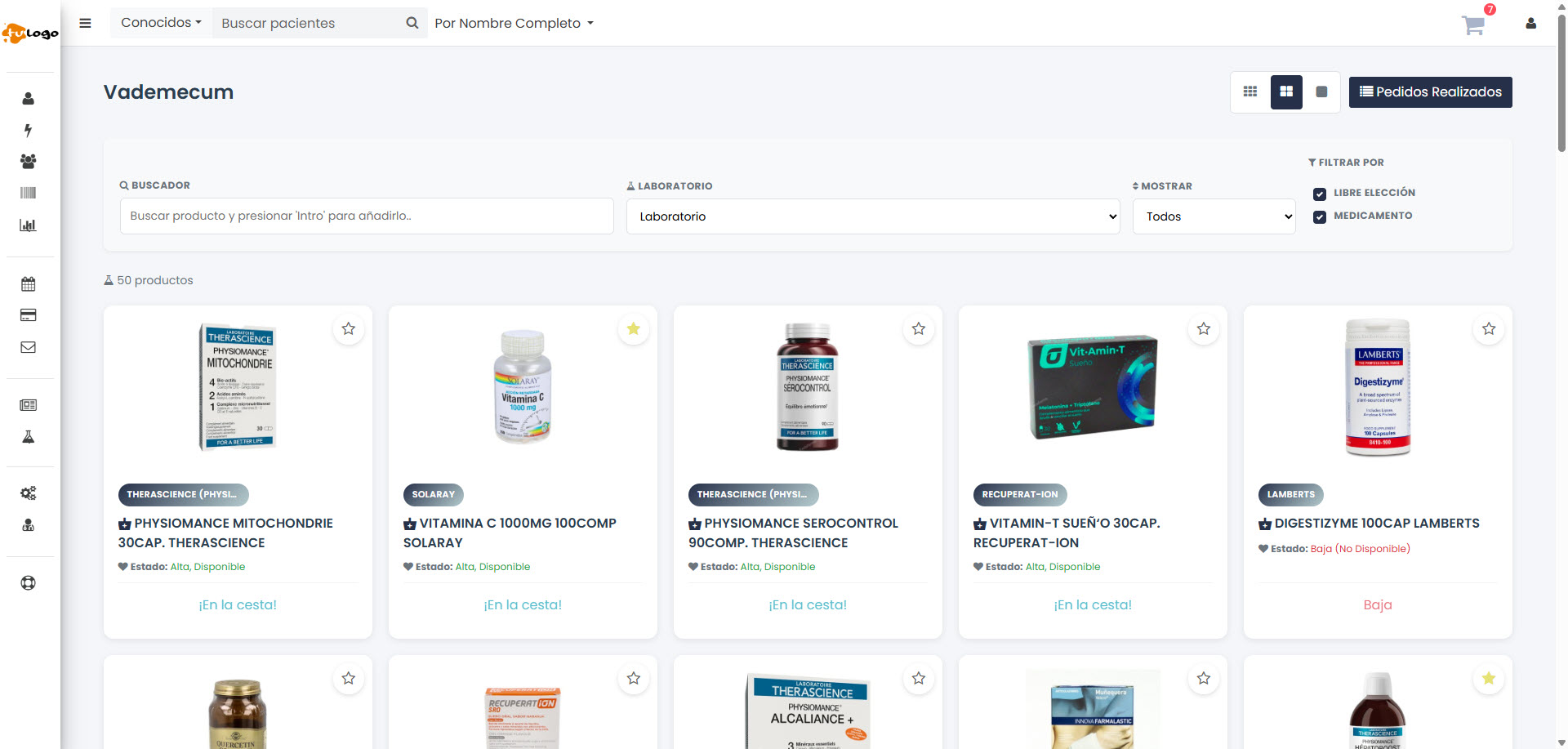Toggle star on the Recuperat-ion SRO card
This screenshot has width=1568, height=749.
pyautogui.click(x=634, y=679)
